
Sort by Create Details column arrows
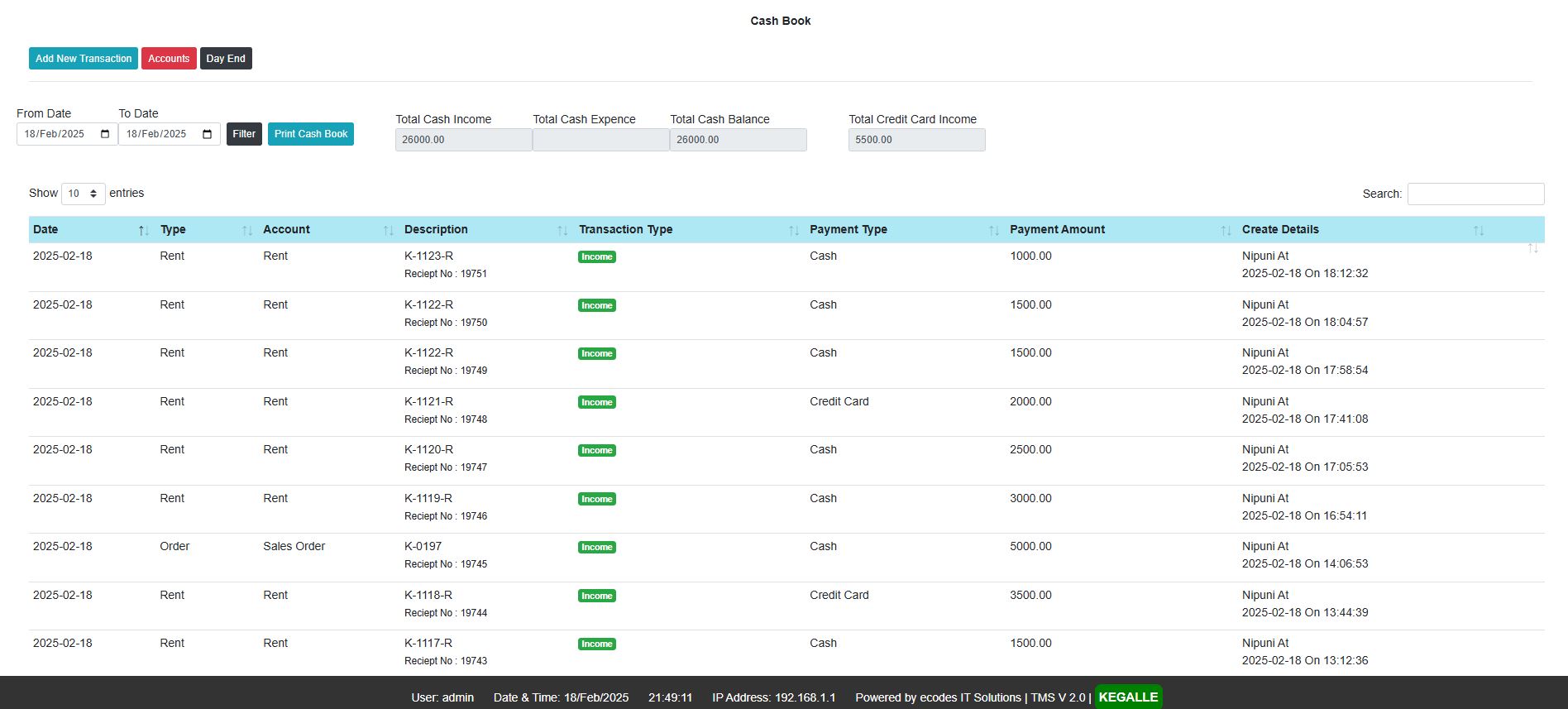1478,230
